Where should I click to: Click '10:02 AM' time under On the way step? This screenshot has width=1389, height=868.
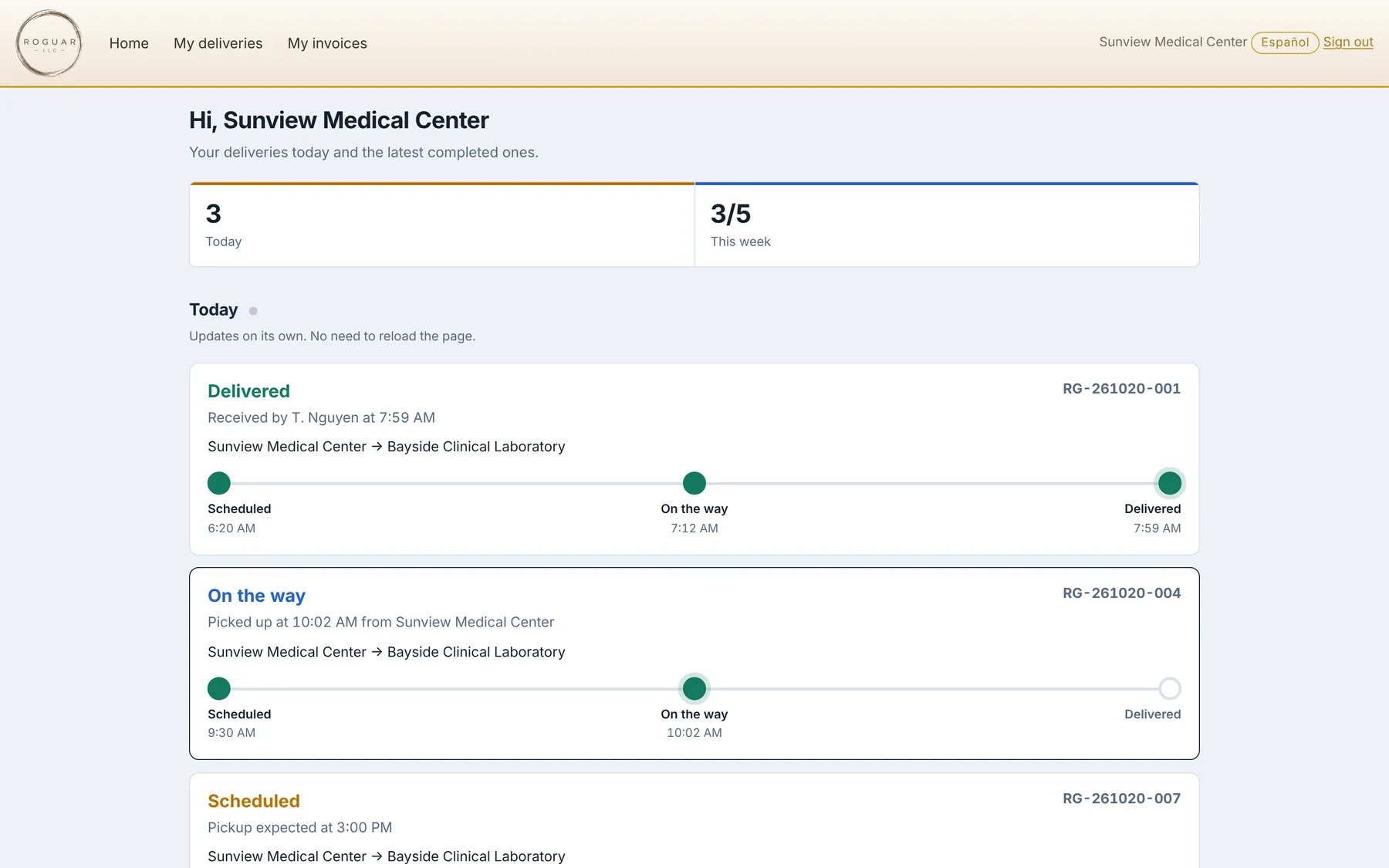pos(694,733)
